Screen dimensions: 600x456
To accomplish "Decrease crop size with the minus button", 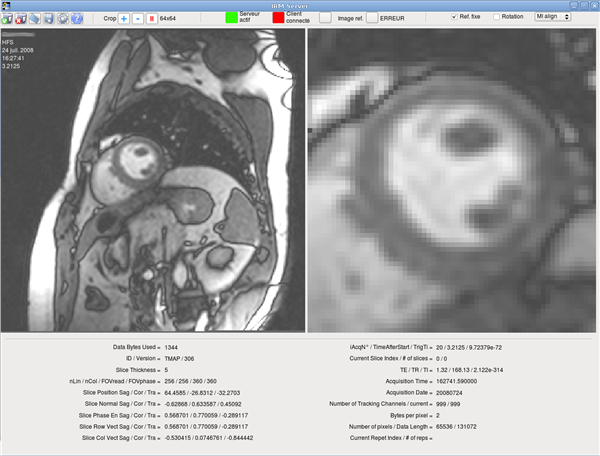I will point(138,18).
